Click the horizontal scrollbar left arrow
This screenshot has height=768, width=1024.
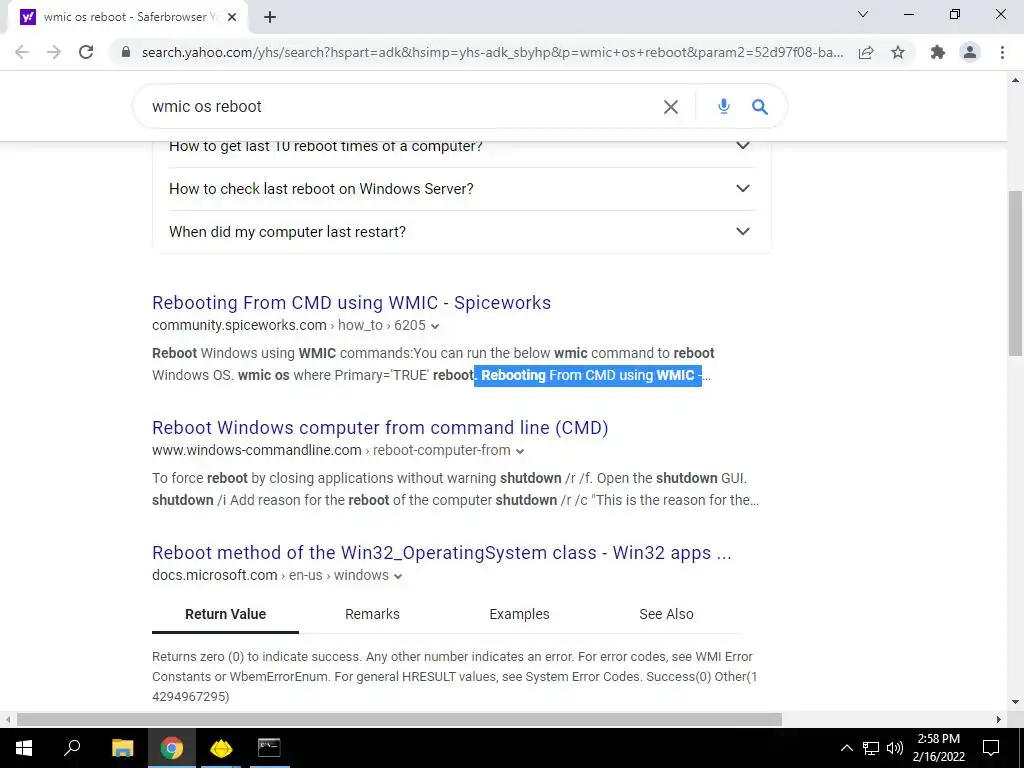coord(7,719)
